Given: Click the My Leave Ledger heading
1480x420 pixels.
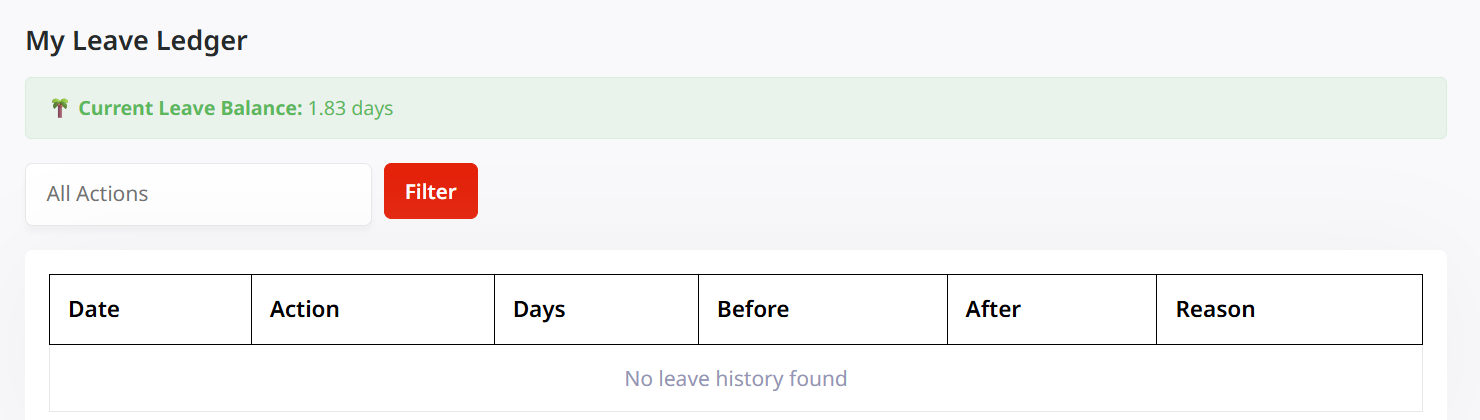Looking at the screenshot, I should pos(136,41).
